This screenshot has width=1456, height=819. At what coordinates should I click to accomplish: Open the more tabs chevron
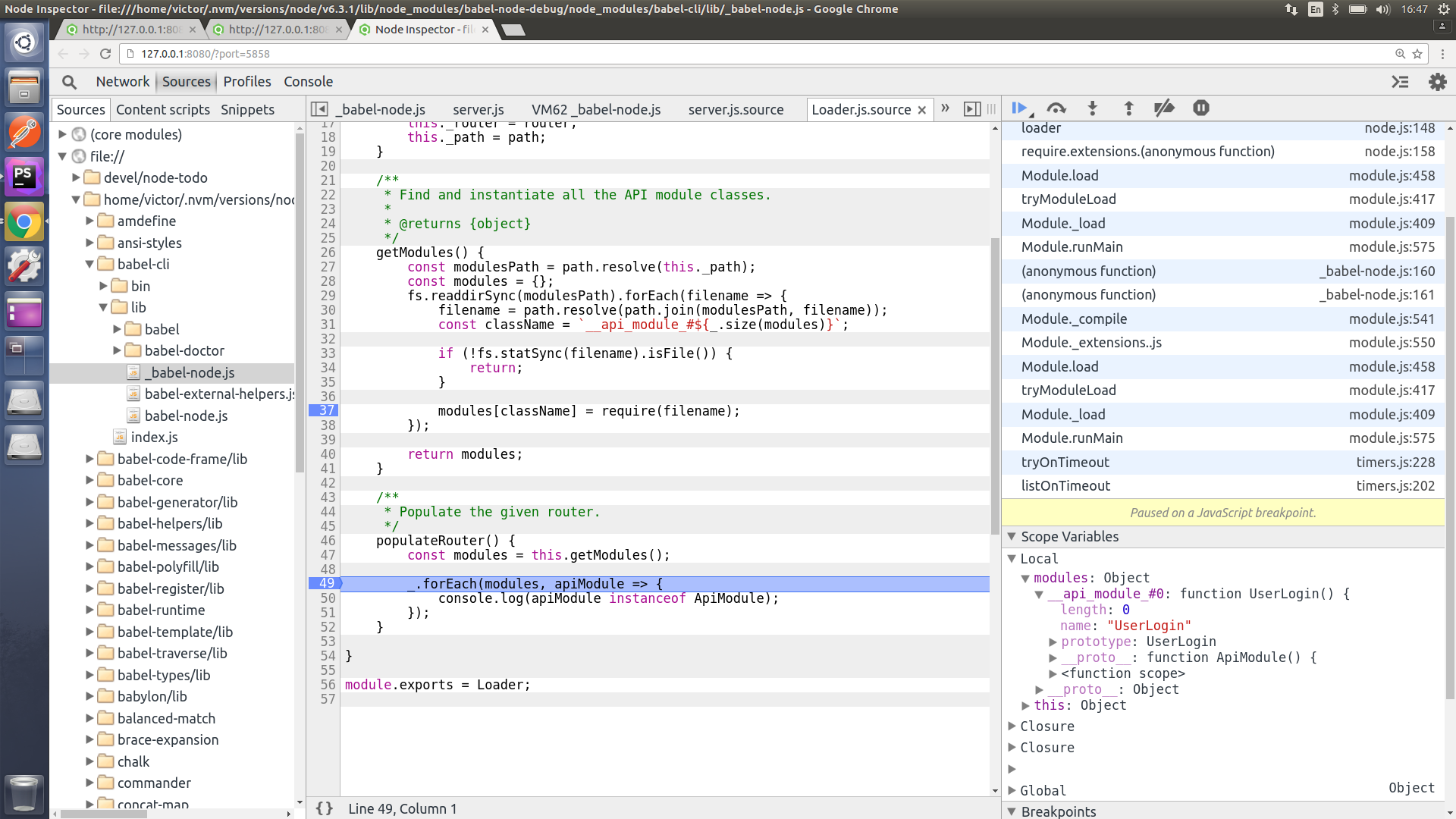tap(945, 108)
